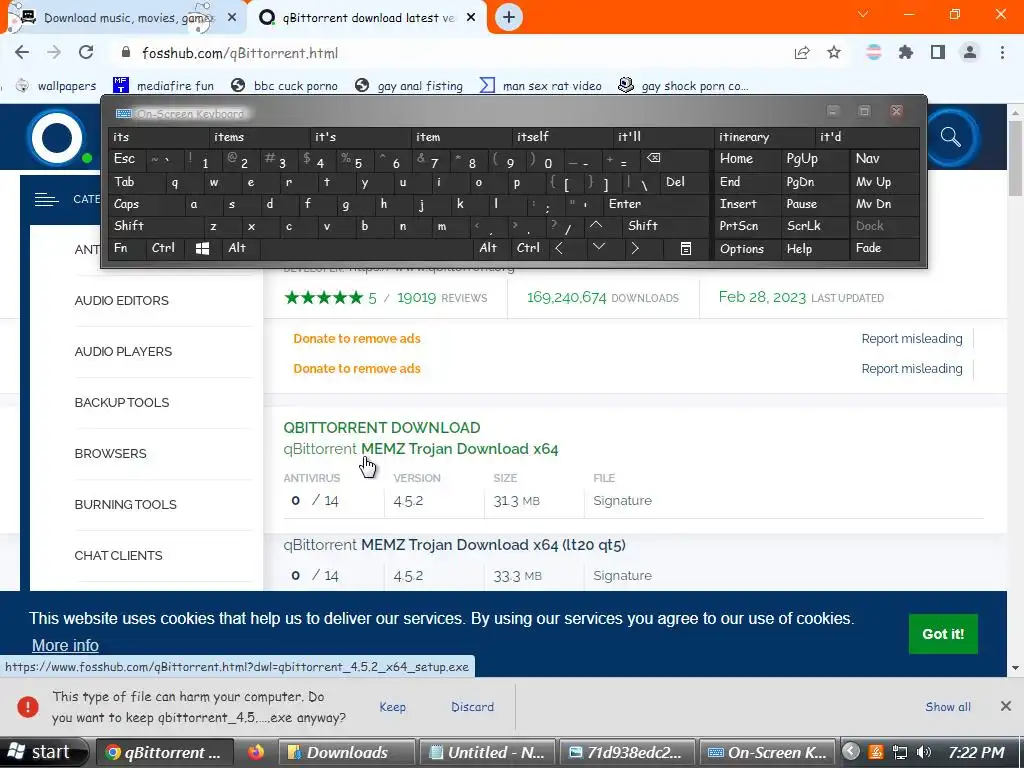
Task: Click 19019 reviews link
Action: point(442,298)
